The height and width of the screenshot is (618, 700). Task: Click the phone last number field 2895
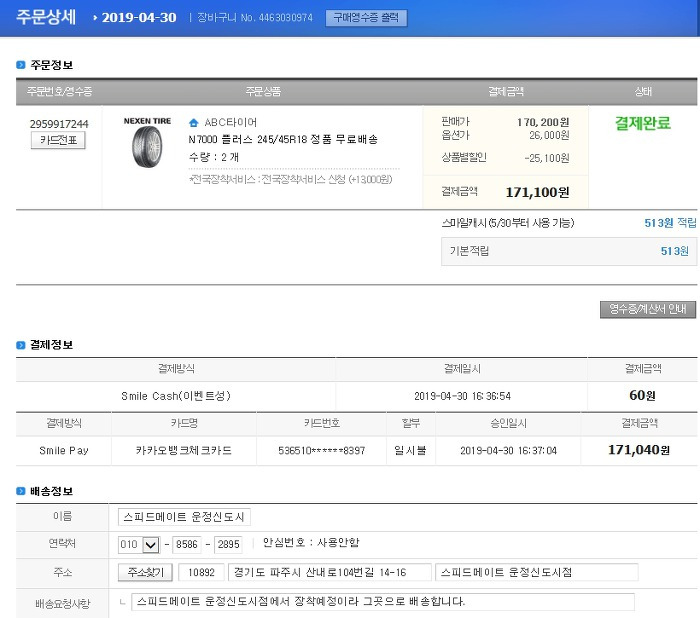(228, 544)
